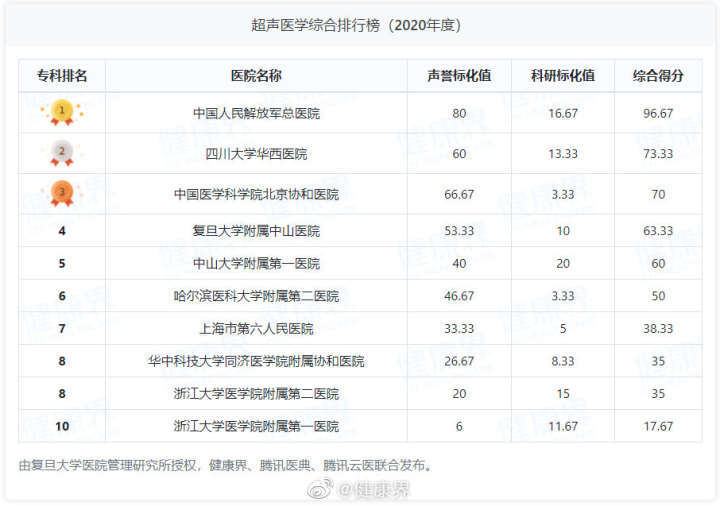Select hospital 哈尔滨医科大学附属第二医院
Screen dimensions: 720x506
tap(256, 296)
